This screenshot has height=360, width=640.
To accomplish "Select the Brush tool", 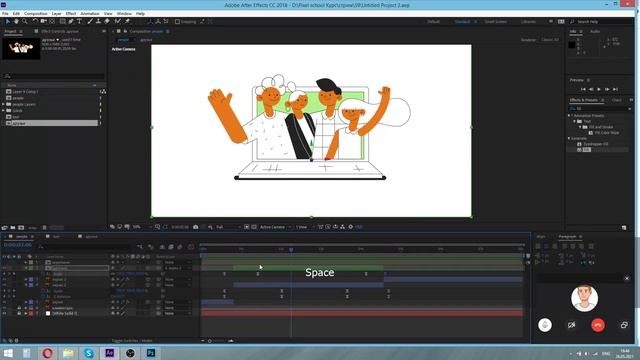I will [90, 21].
